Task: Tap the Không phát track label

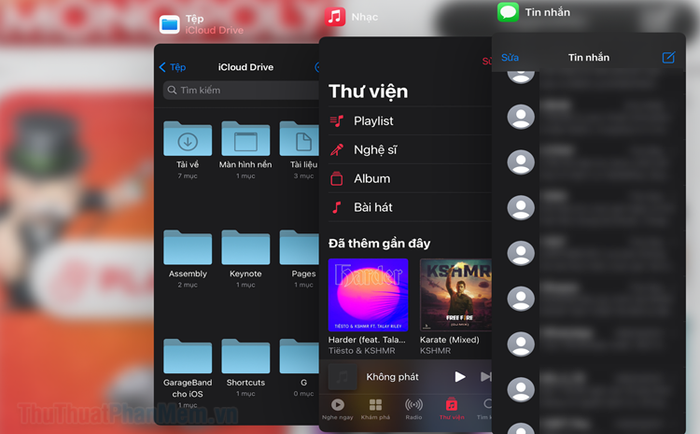Action: click(x=392, y=377)
